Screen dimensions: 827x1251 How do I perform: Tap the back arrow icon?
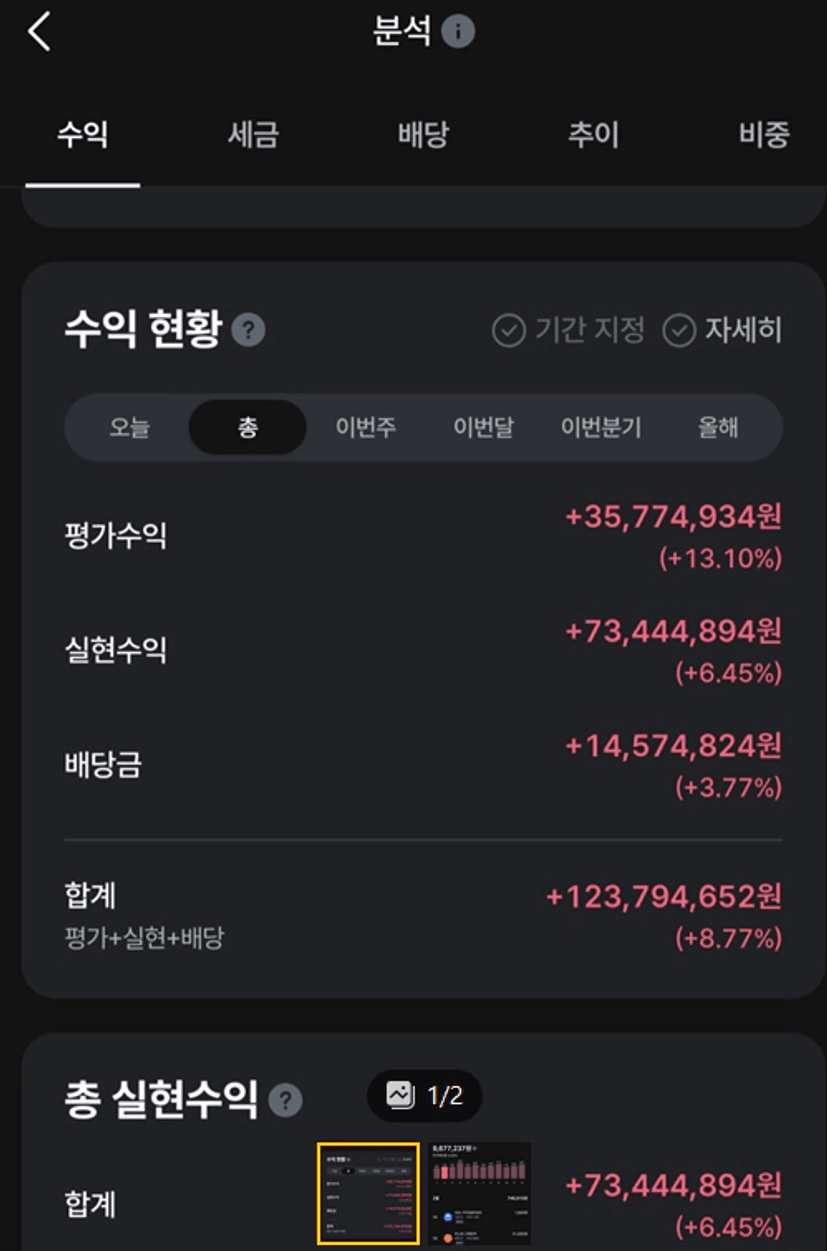pos(39,33)
